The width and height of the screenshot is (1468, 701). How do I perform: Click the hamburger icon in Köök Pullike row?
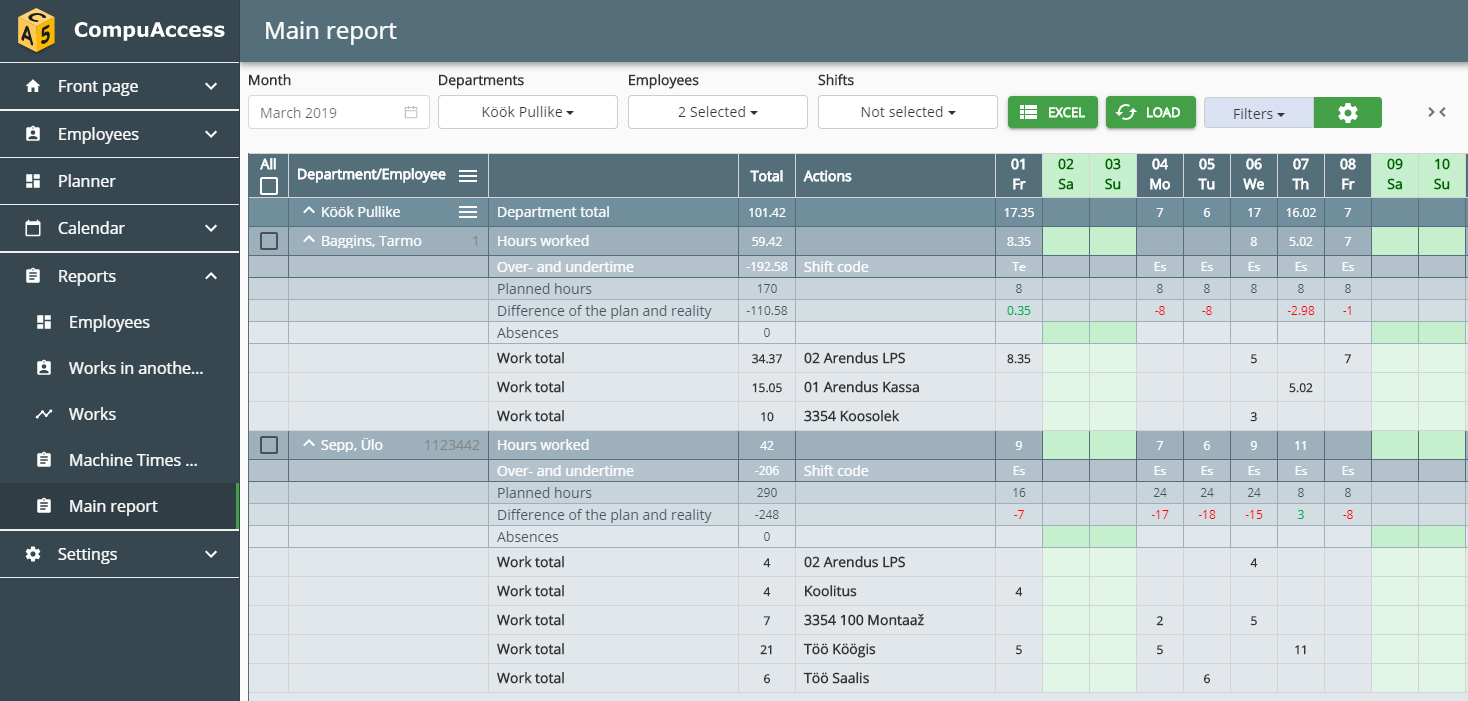click(467, 212)
